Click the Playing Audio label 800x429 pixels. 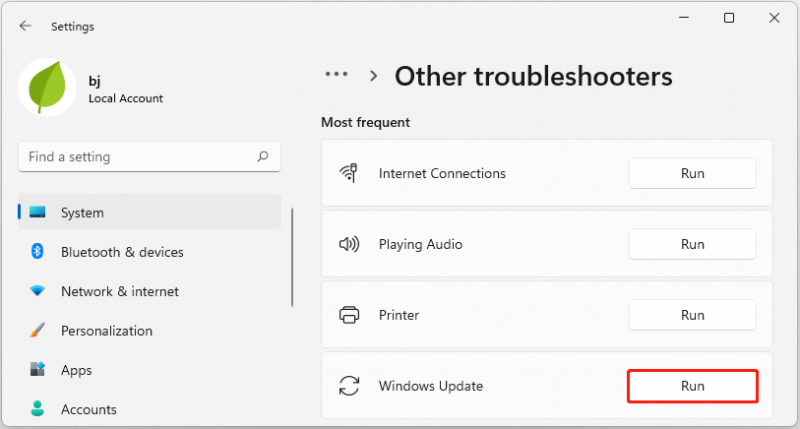point(420,244)
